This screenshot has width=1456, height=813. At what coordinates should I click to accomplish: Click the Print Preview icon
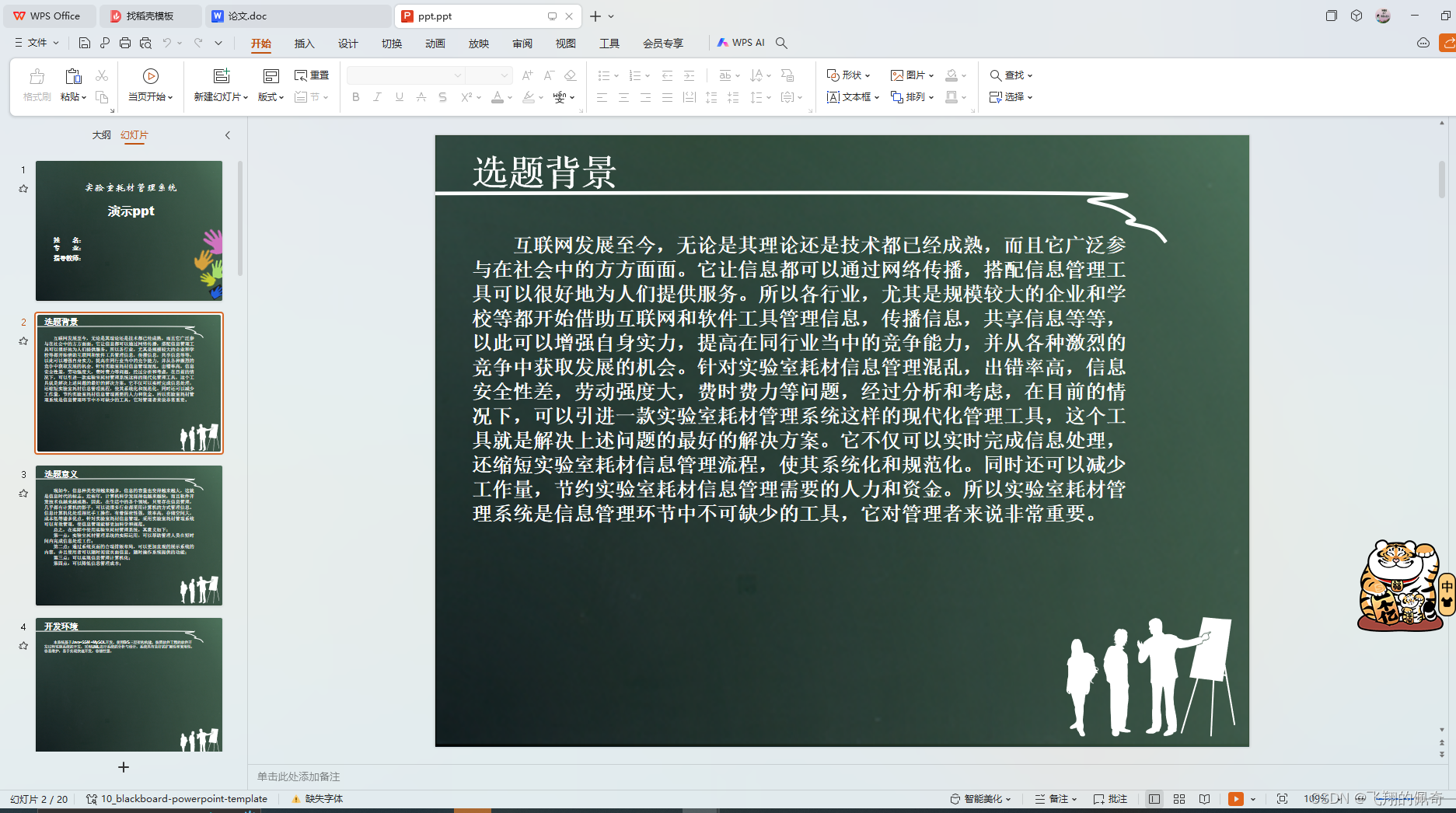pos(145,43)
